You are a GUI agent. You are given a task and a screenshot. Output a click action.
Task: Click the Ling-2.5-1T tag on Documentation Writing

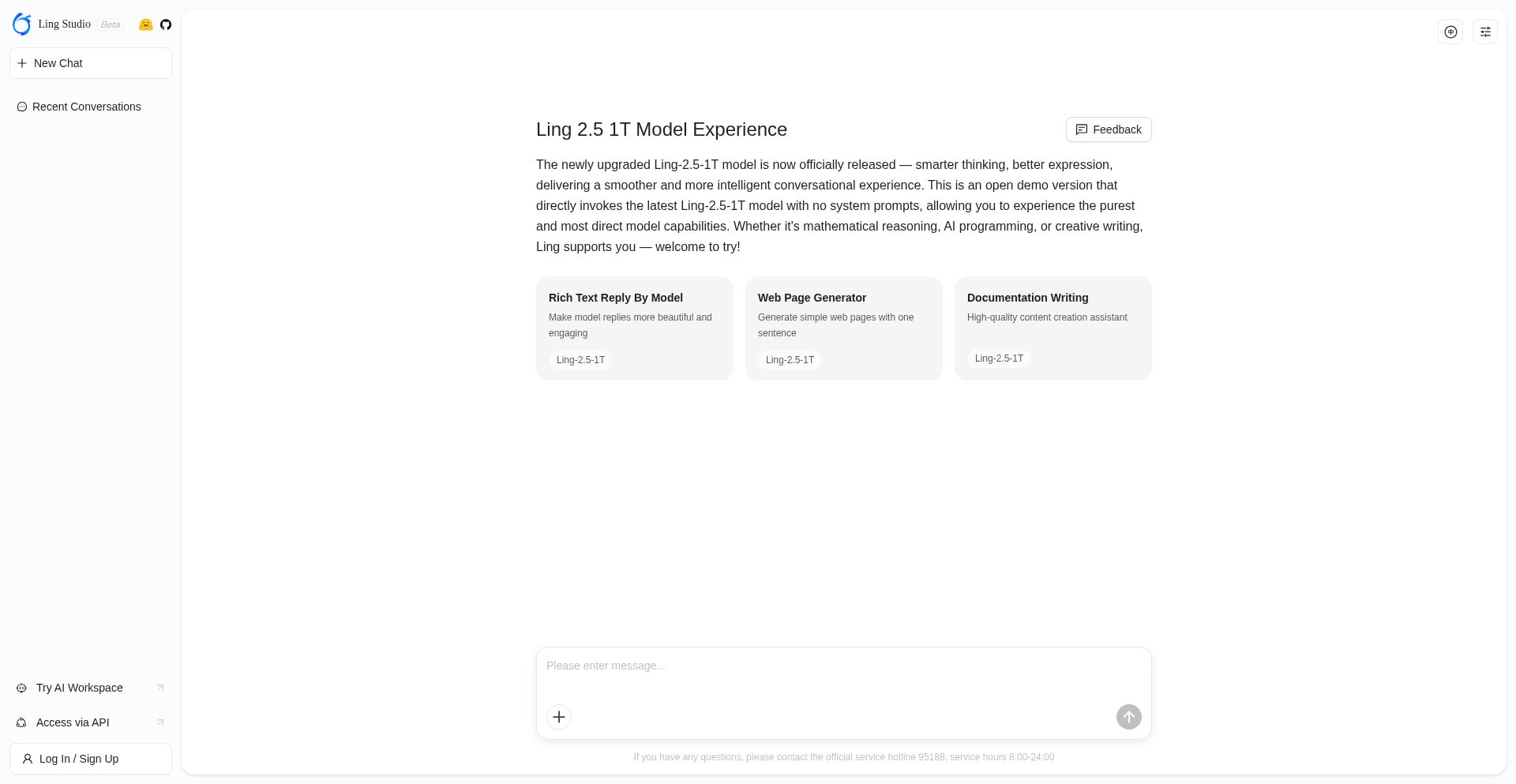pyautogui.click(x=999, y=358)
